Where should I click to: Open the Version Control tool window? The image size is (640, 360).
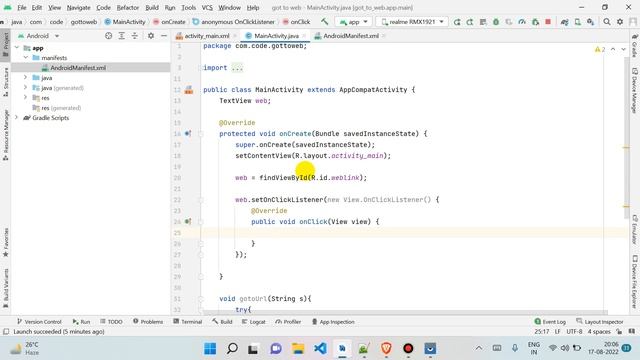[x=39, y=322]
